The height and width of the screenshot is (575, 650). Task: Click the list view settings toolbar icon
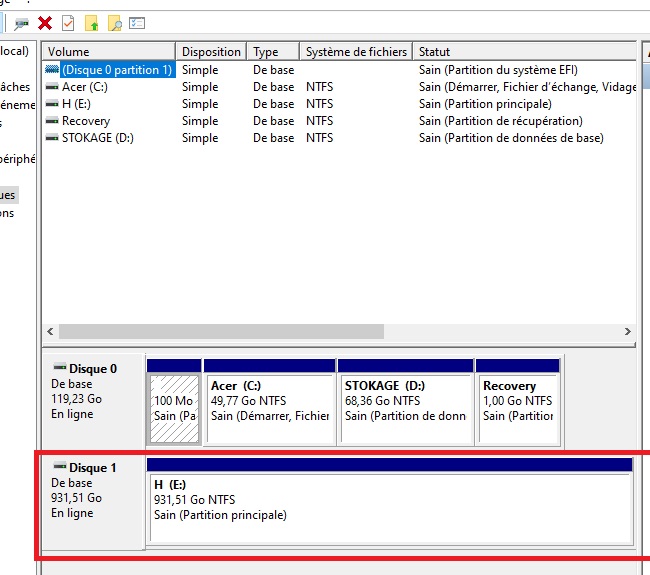(138, 22)
